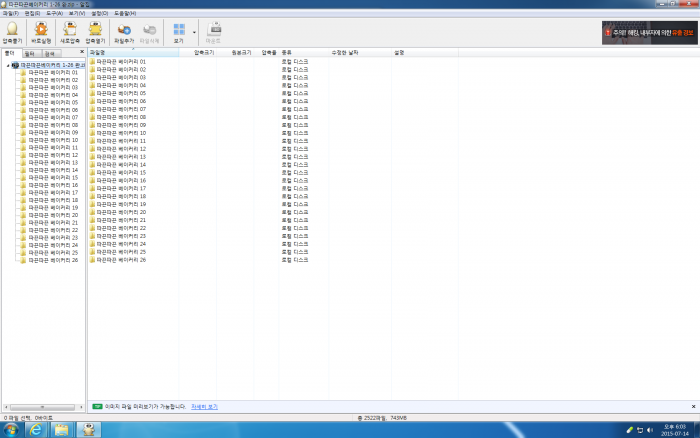Switch to the 필터 tab in side panel
Viewport: 700px width, 438px height.
(29, 52)
